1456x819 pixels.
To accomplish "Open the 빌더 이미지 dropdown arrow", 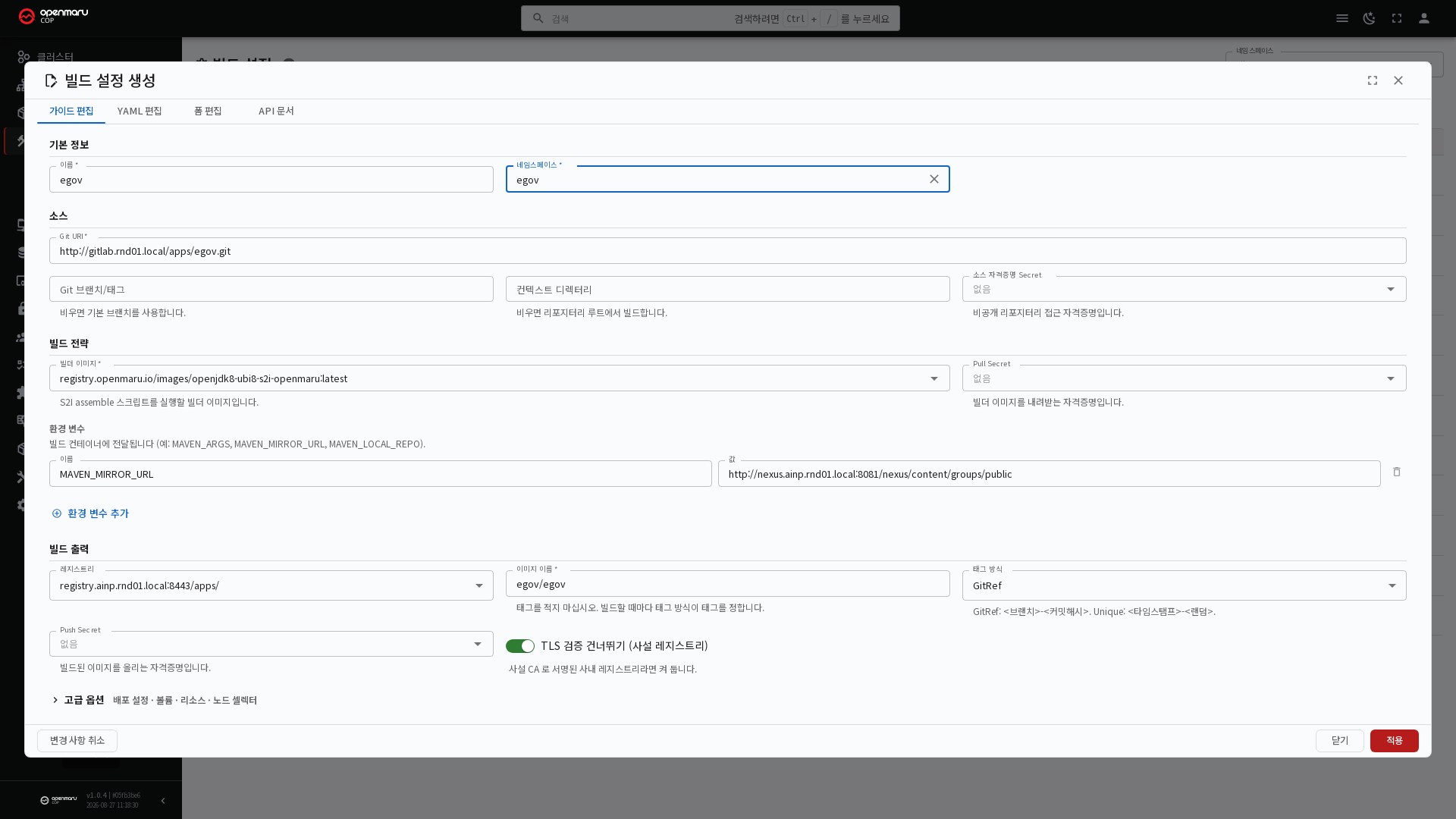I will click(934, 378).
